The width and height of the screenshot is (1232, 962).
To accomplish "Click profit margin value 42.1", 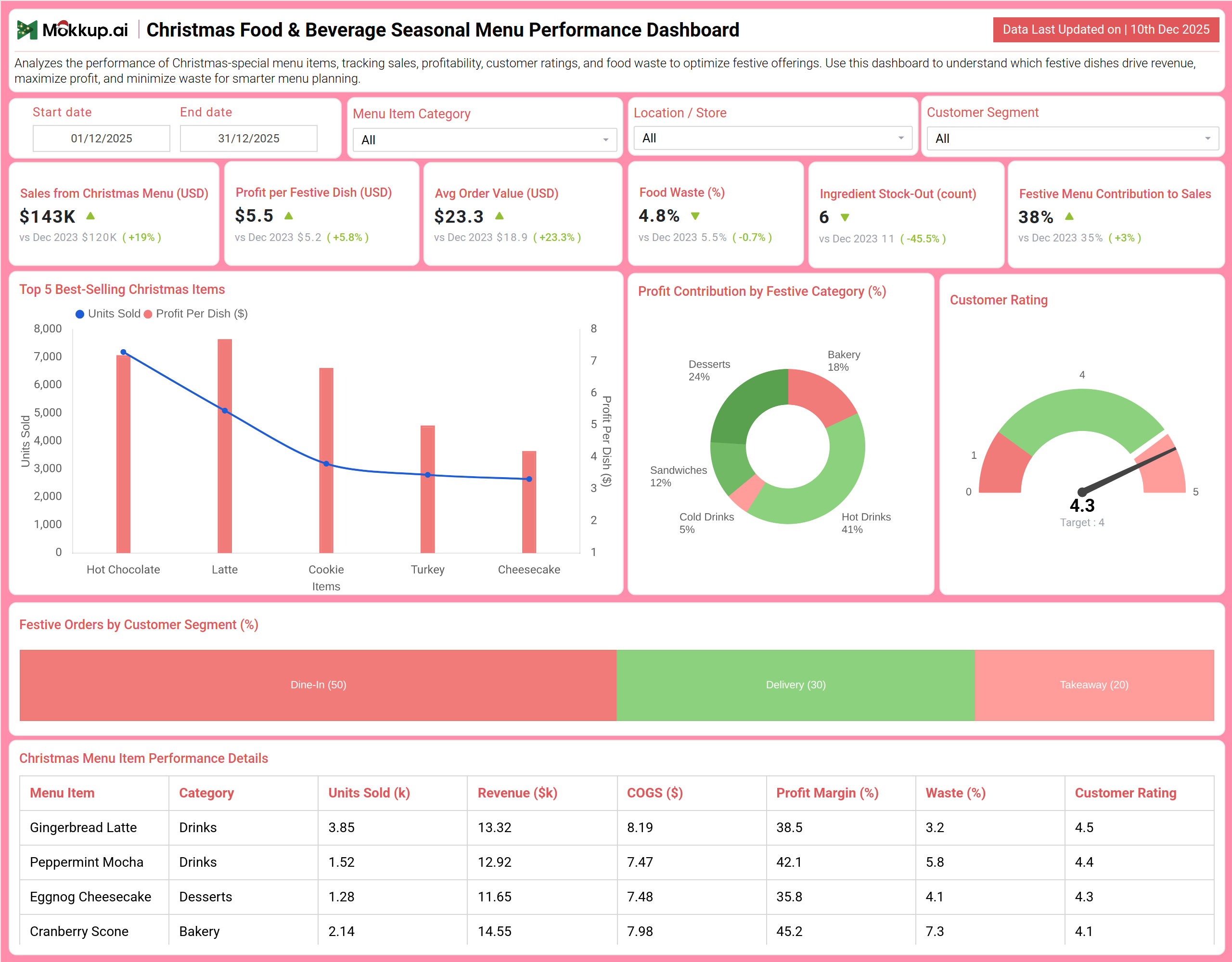I will tap(789, 862).
